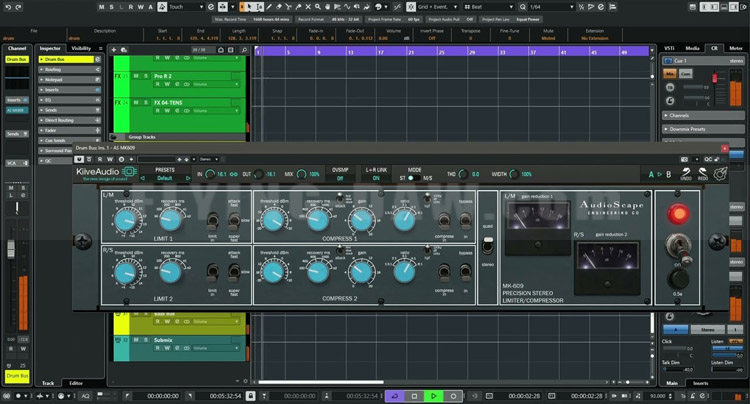Click the KiiveAudio logo icon
The height and width of the screenshot is (404, 750).
point(130,173)
